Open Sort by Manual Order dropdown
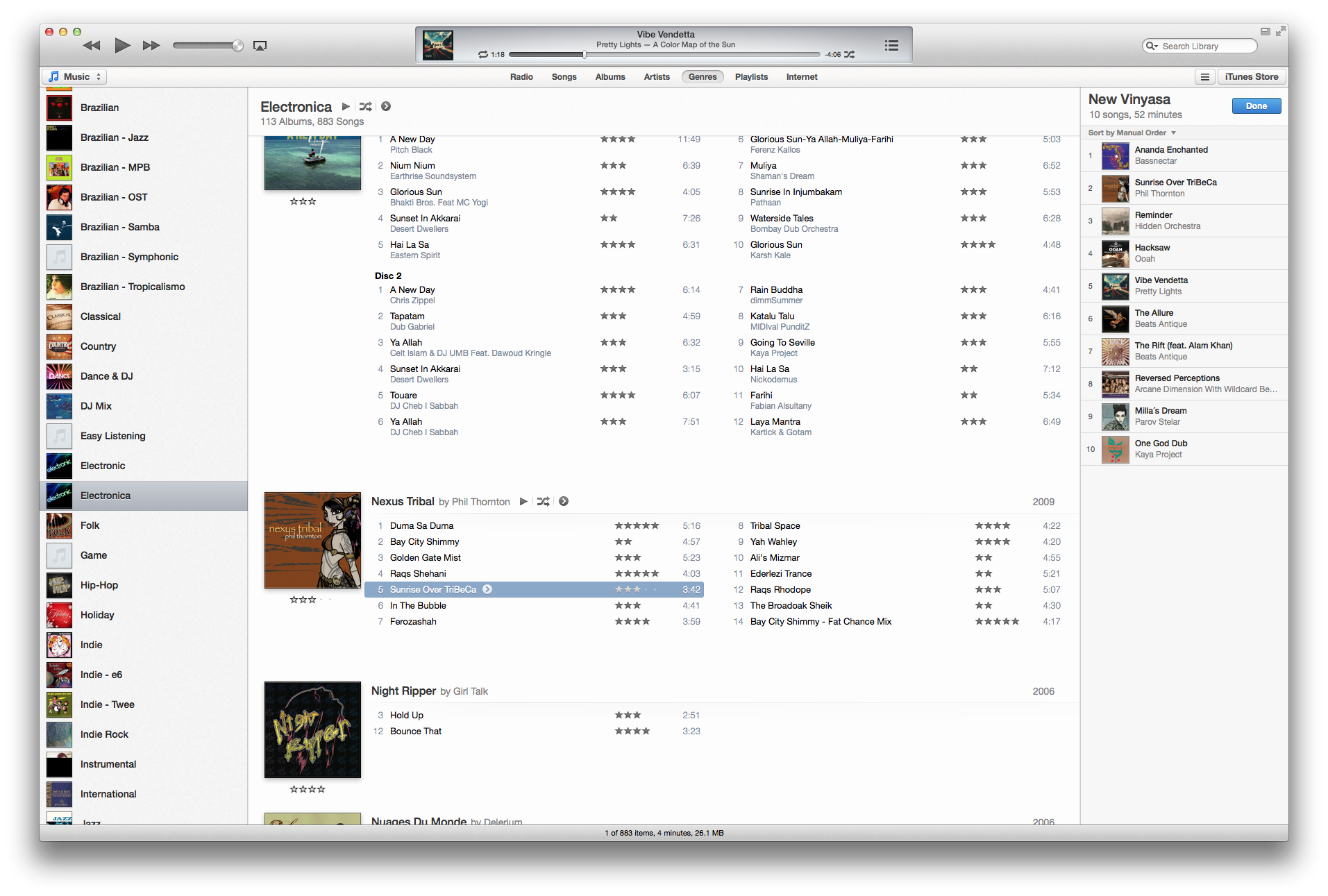The width and height of the screenshot is (1328, 896). pyautogui.click(x=1132, y=133)
